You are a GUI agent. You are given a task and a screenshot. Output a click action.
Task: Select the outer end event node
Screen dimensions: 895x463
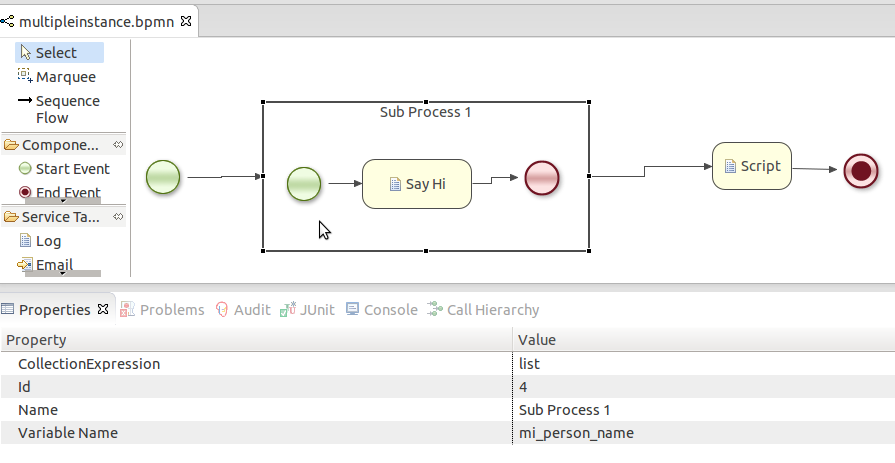point(860,171)
